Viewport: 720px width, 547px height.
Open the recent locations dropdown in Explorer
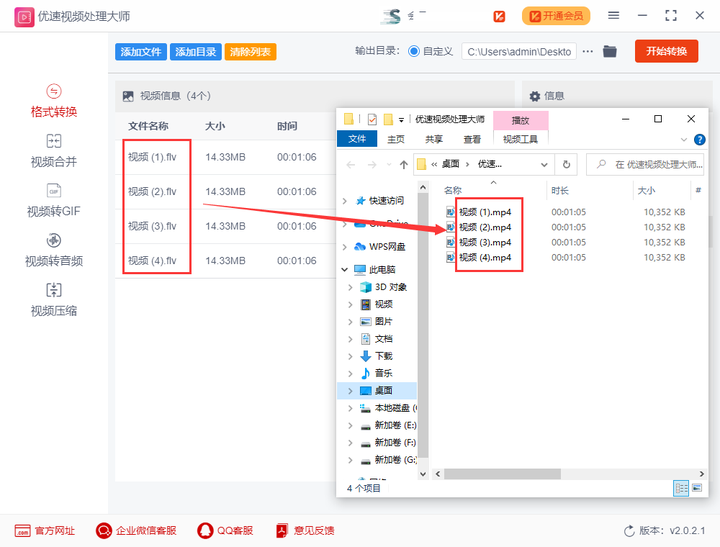point(389,164)
